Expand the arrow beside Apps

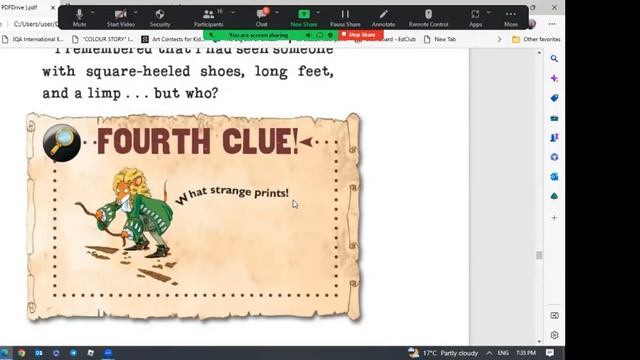tap(489, 13)
